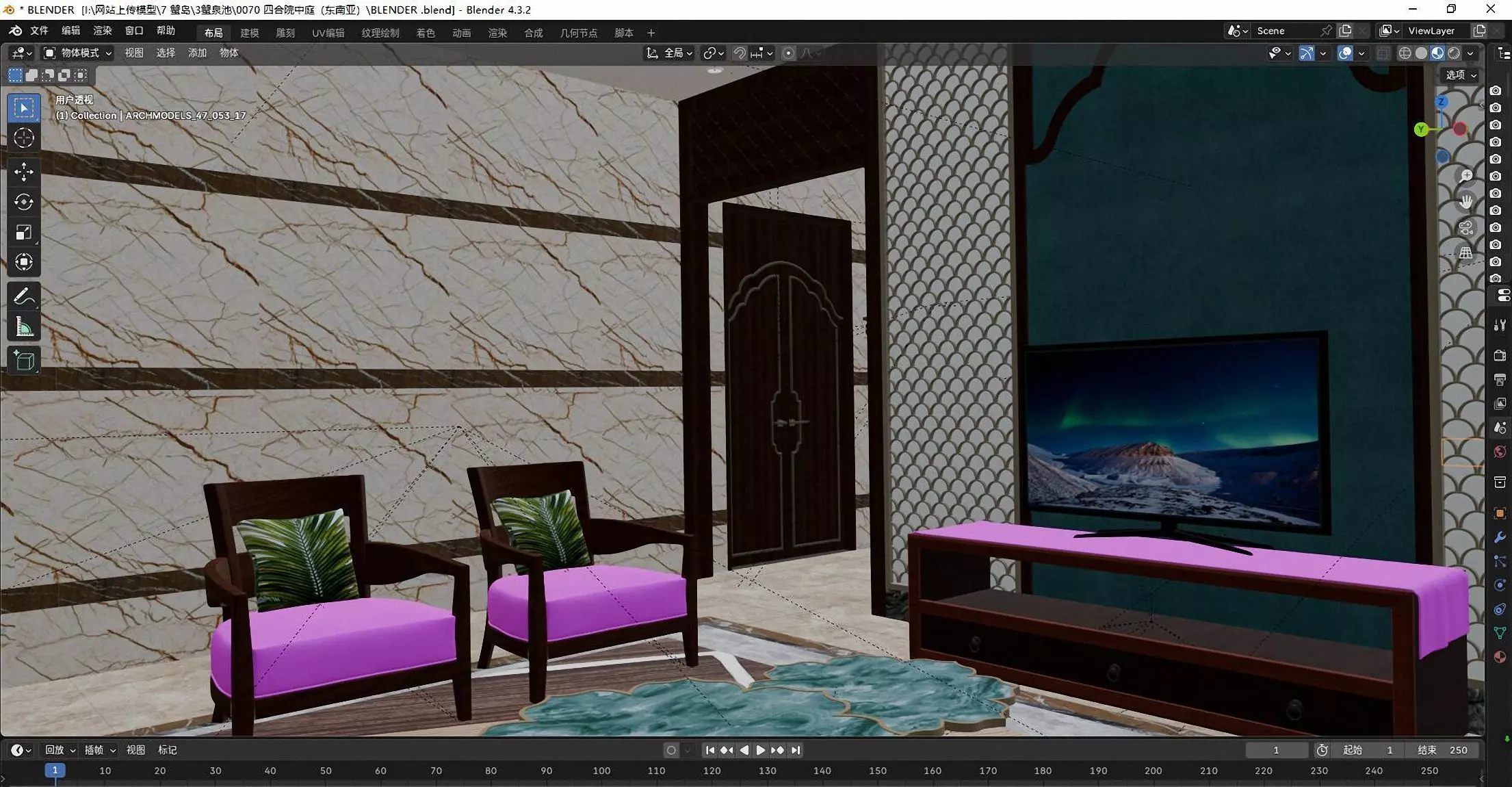Switch to the 建模 workspace tab

point(250,33)
